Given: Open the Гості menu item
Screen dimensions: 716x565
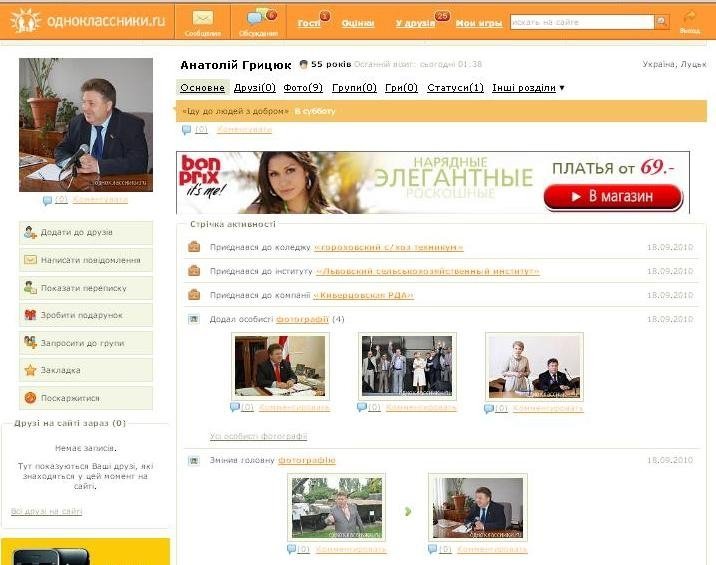Looking at the screenshot, I should pos(309,22).
